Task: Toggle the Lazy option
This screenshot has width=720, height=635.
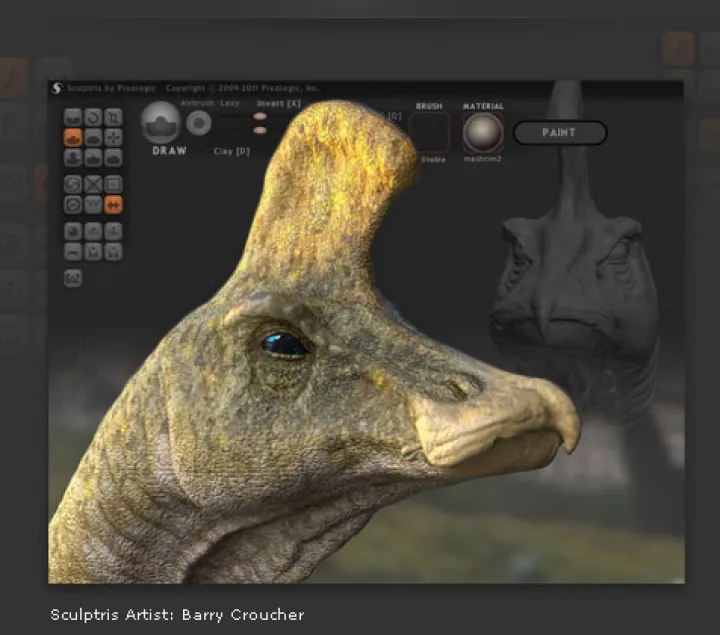Action: click(x=230, y=103)
